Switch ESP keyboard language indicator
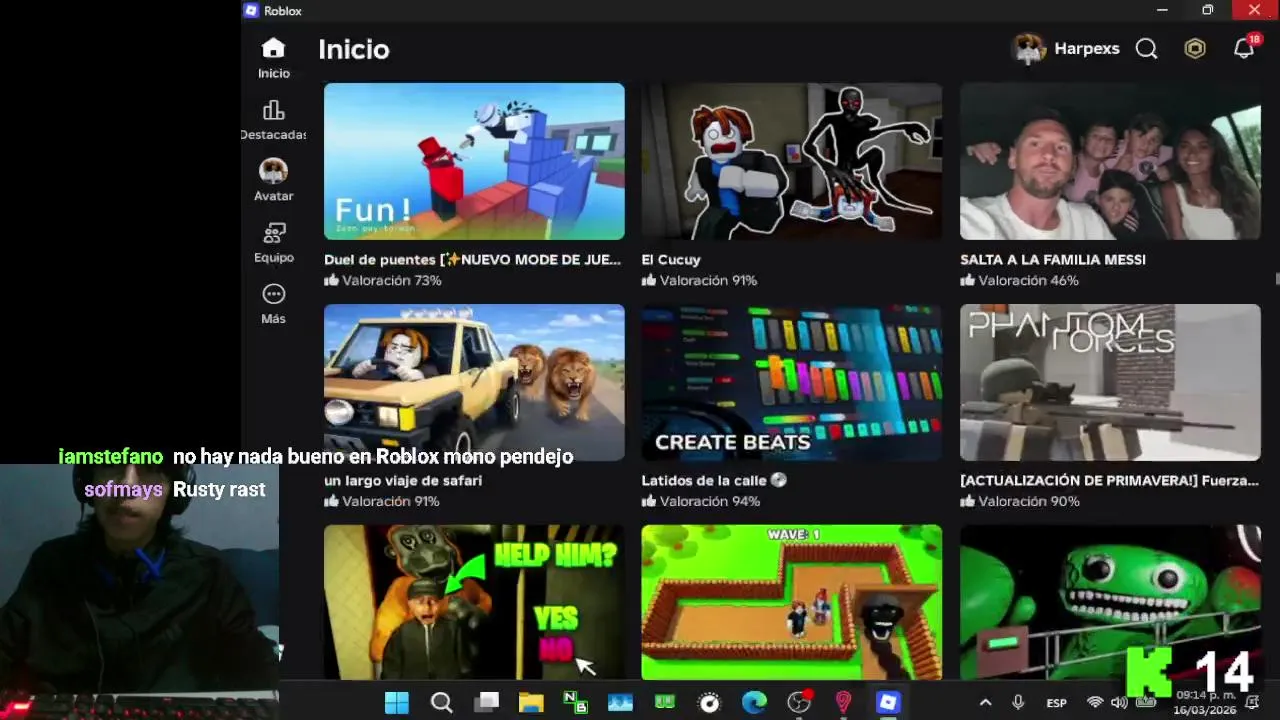 1056,703
